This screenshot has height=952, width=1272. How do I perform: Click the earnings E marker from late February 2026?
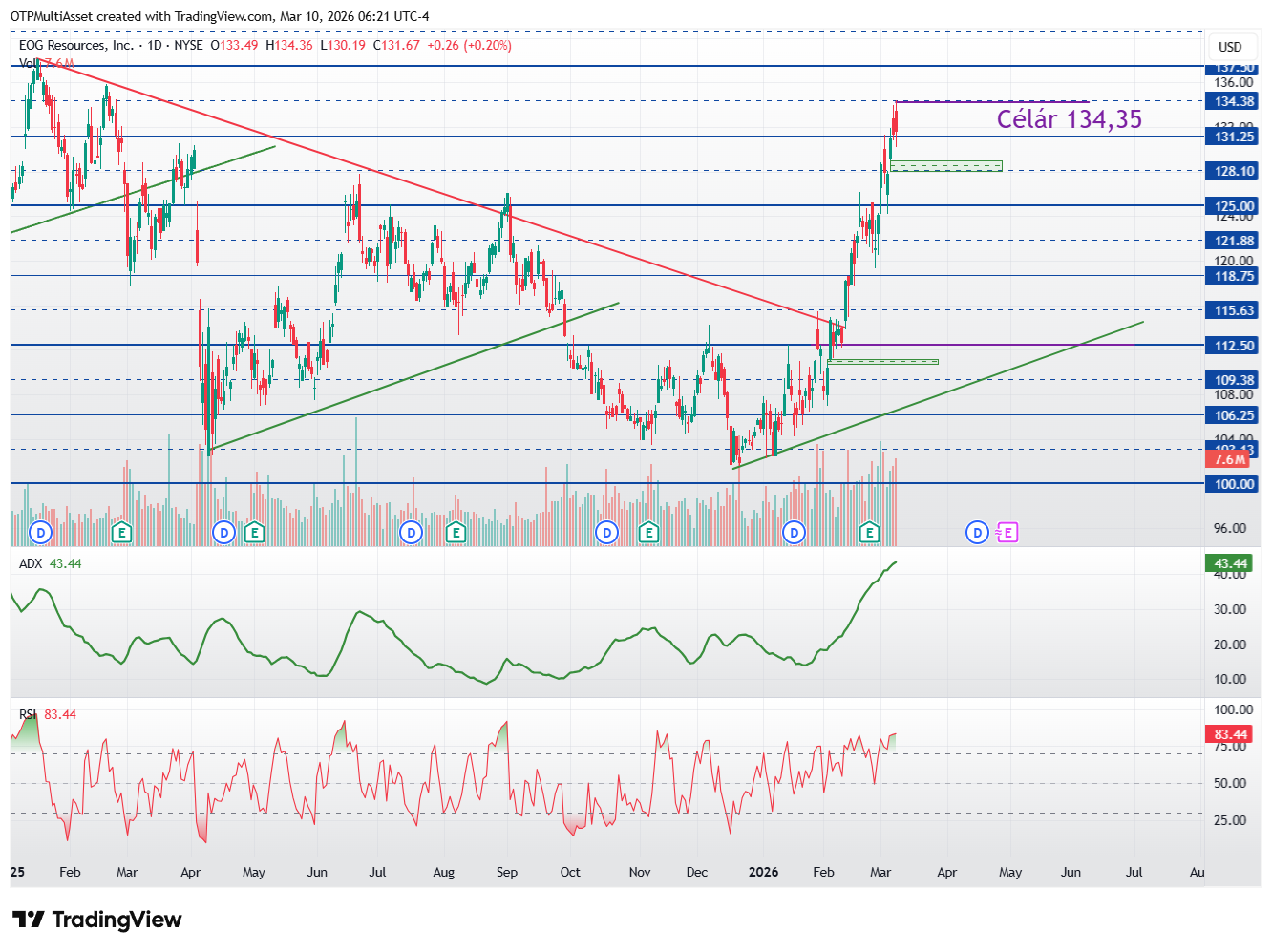point(869,533)
